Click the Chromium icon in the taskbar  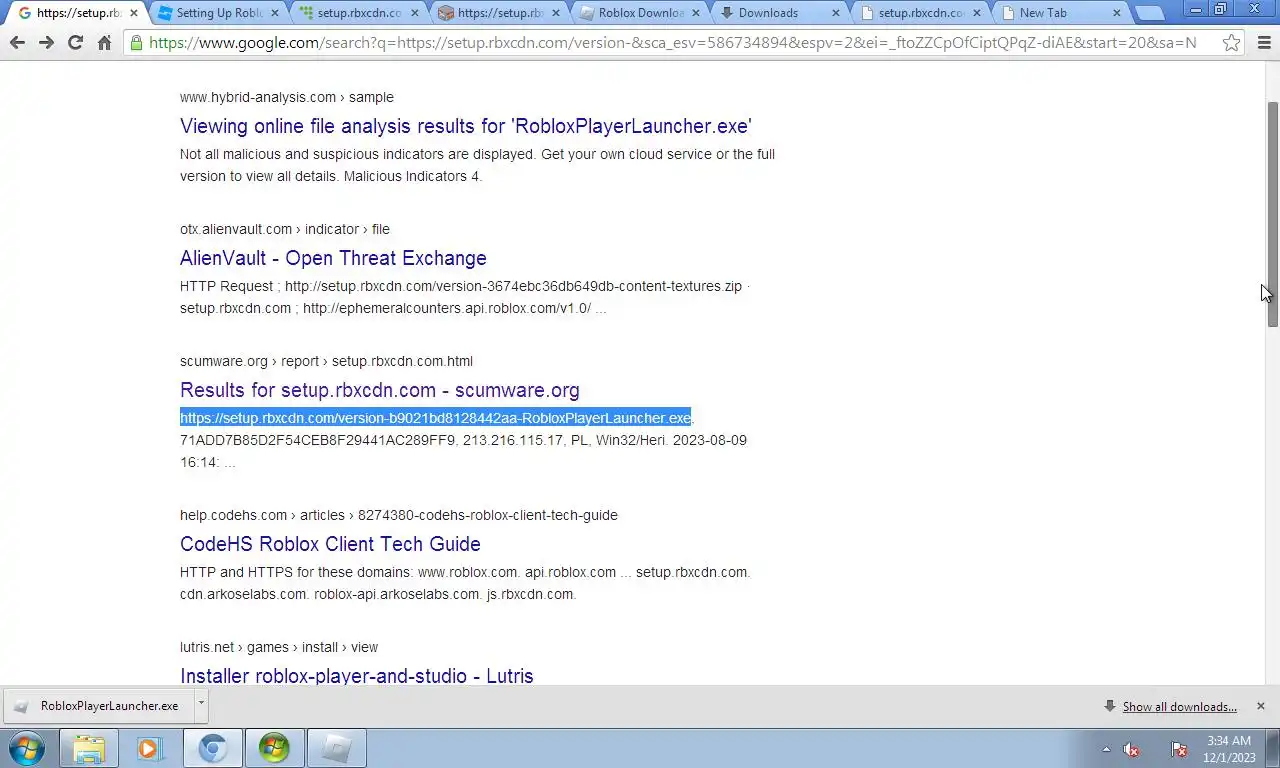tap(212, 748)
